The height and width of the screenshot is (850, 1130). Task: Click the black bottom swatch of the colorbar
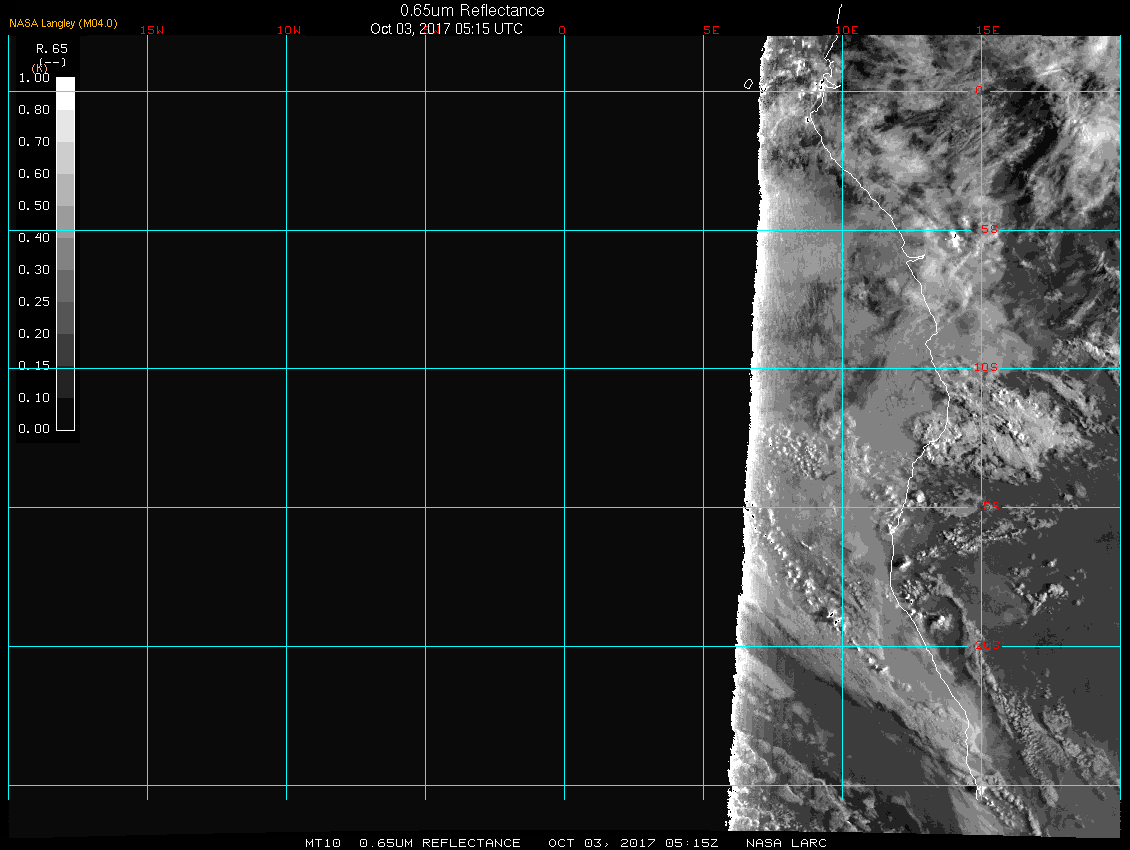[x=66, y=414]
